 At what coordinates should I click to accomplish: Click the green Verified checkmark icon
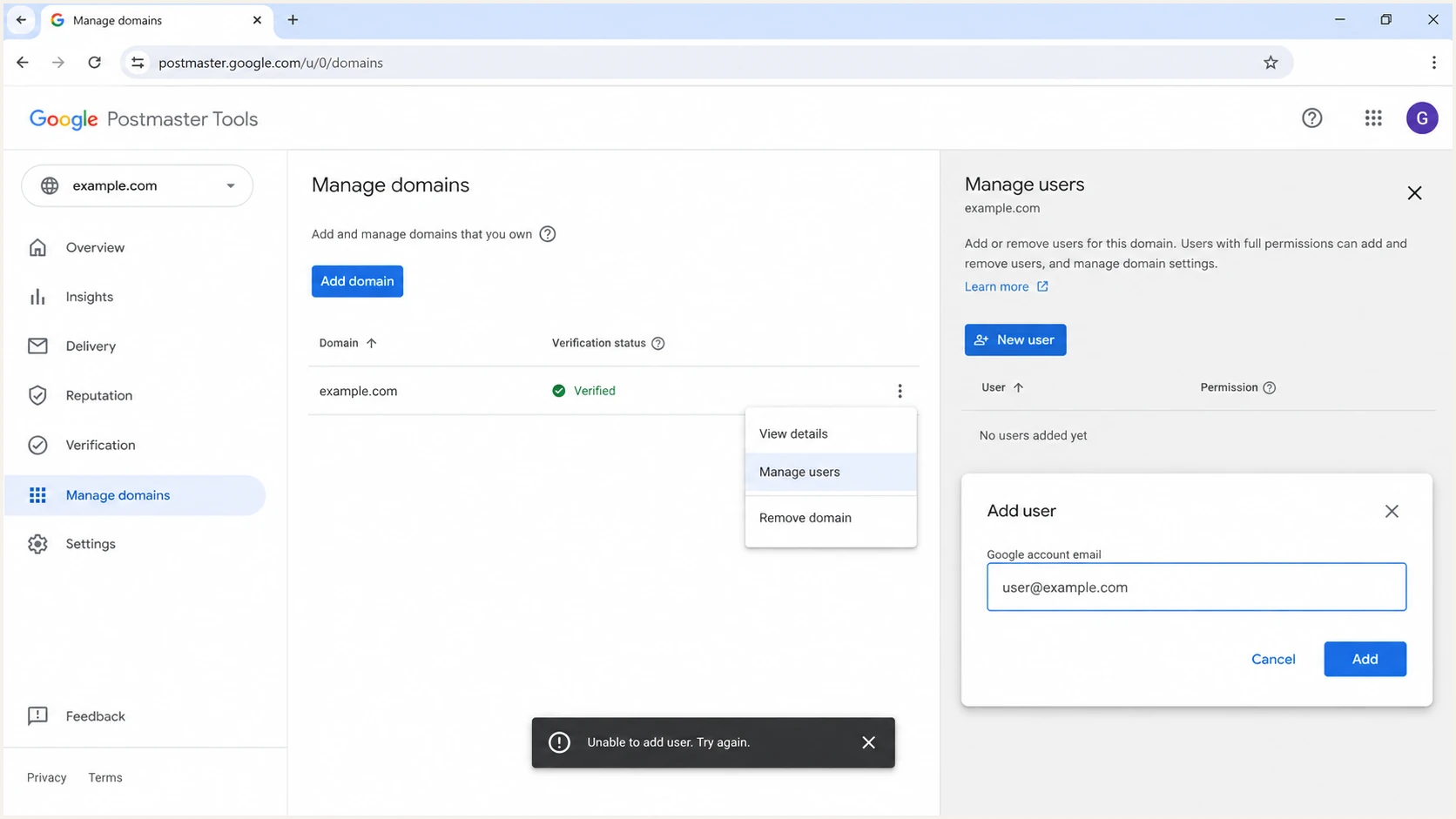coord(558,392)
